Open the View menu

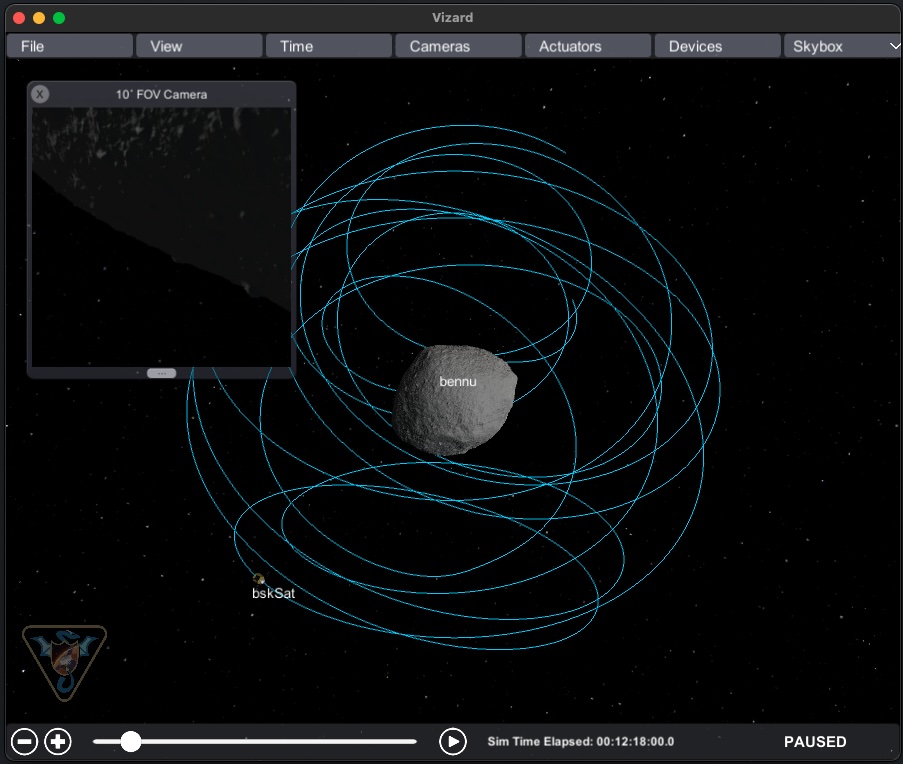pyautogui.click(x=199, y=46)
